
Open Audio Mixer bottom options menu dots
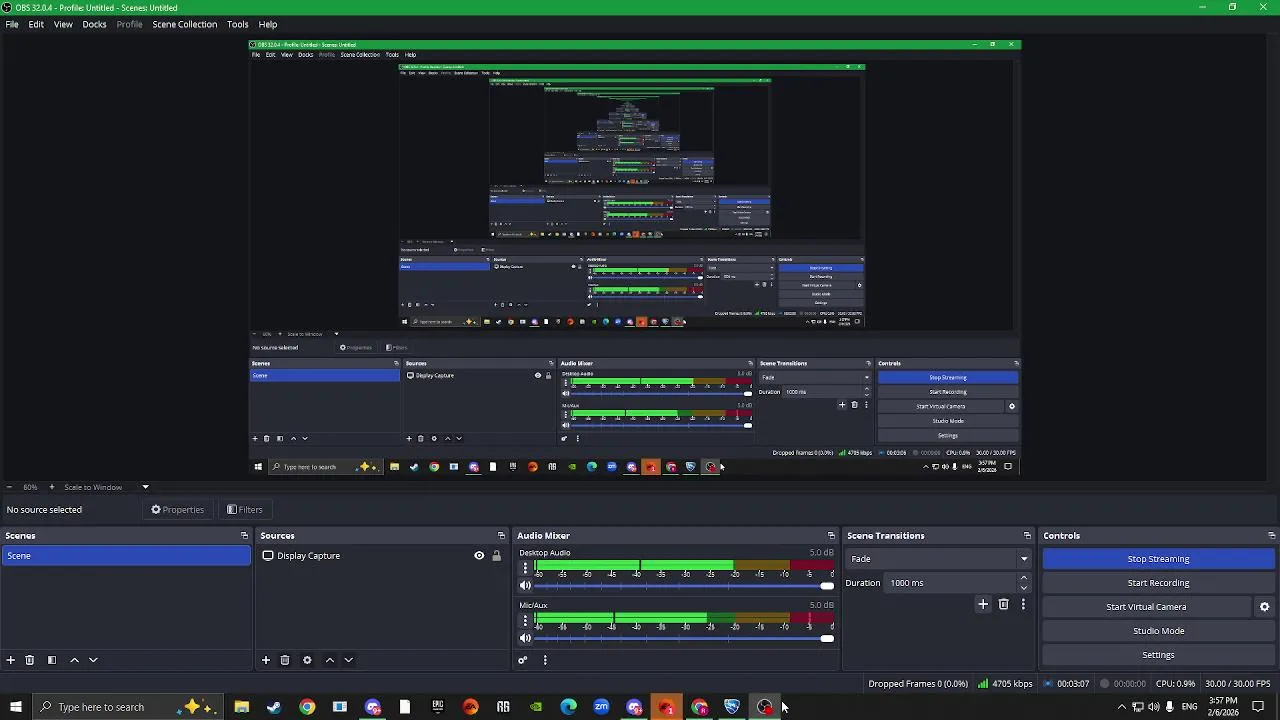pos(545,660)
